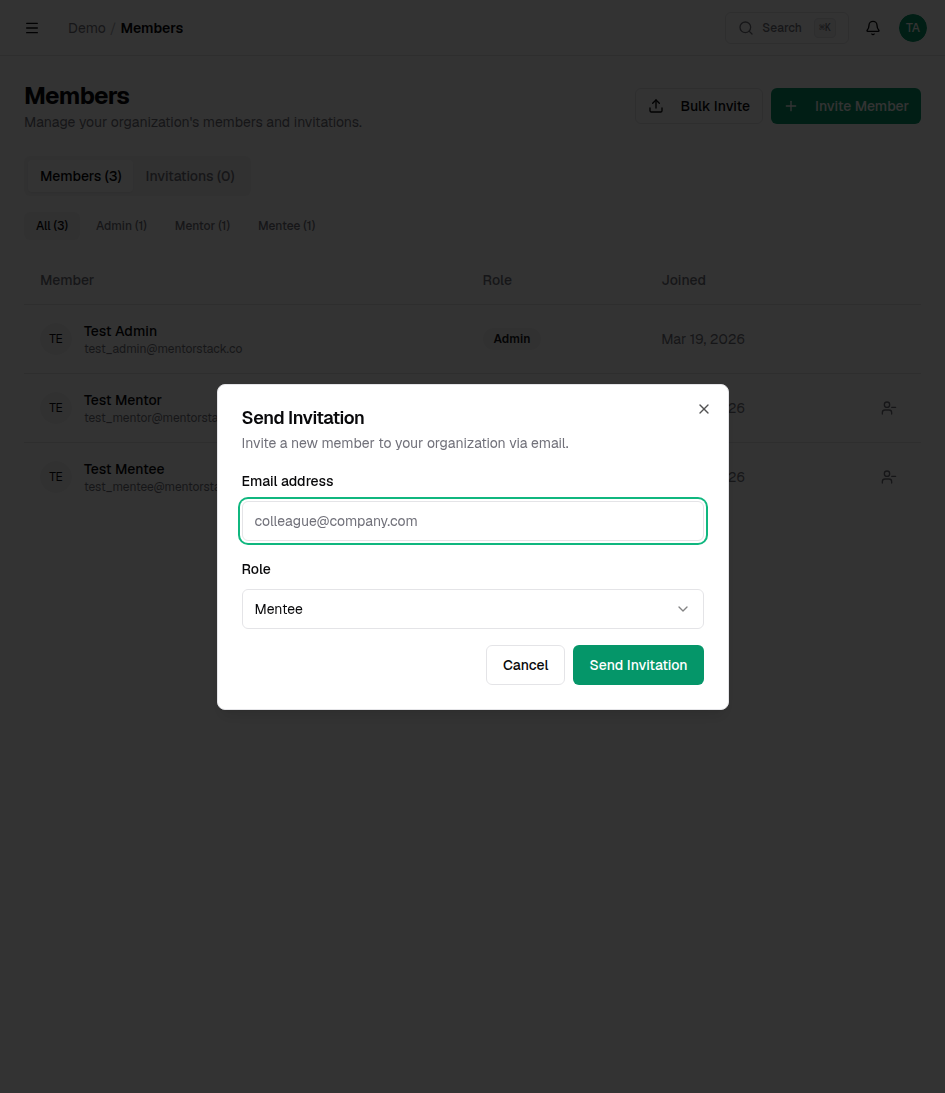Filter members by Admin
Image resolution: width=945 pixels, height=1093 pixels.
coord(121,225)
